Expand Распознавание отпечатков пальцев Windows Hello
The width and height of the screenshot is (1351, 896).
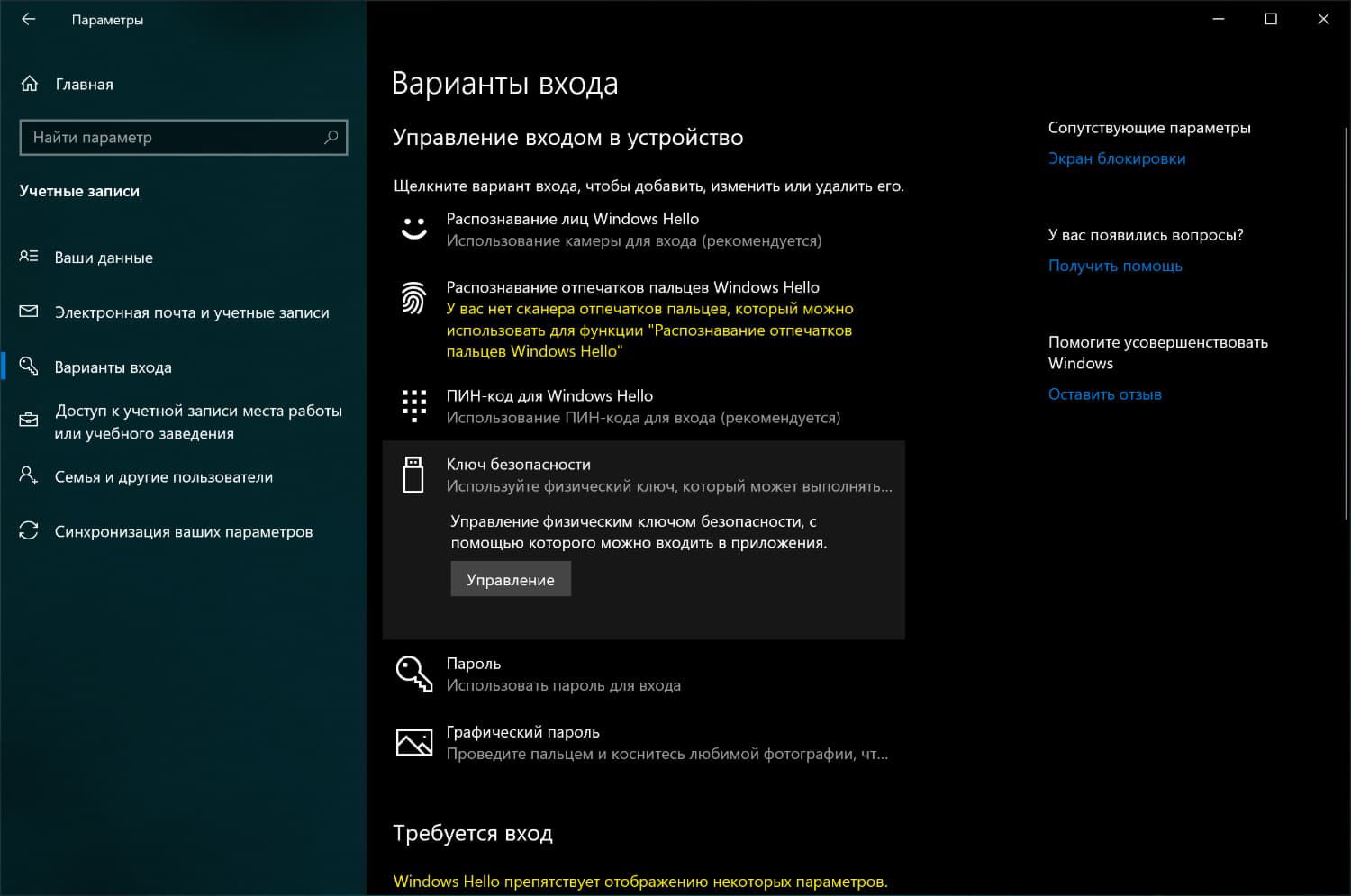643,319
